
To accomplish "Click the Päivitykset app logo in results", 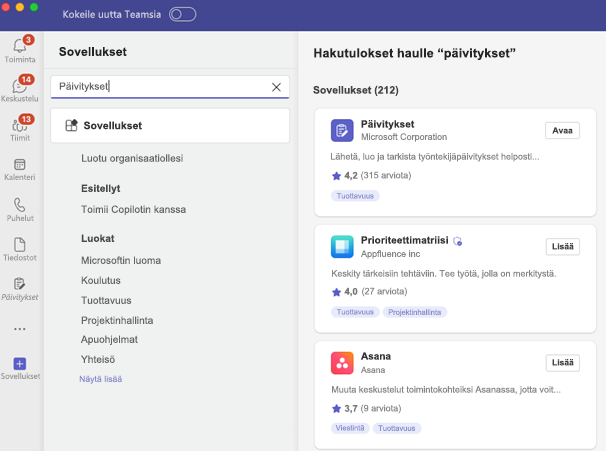I will pyautogui.click(x=342, y=131).
